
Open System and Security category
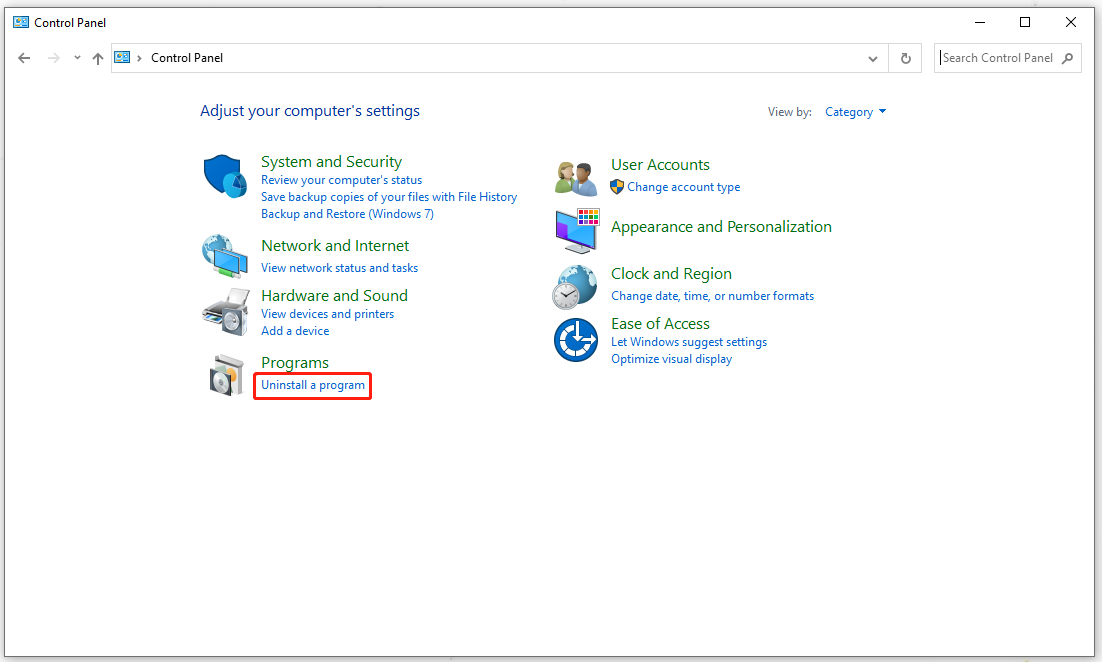[331, 162]
